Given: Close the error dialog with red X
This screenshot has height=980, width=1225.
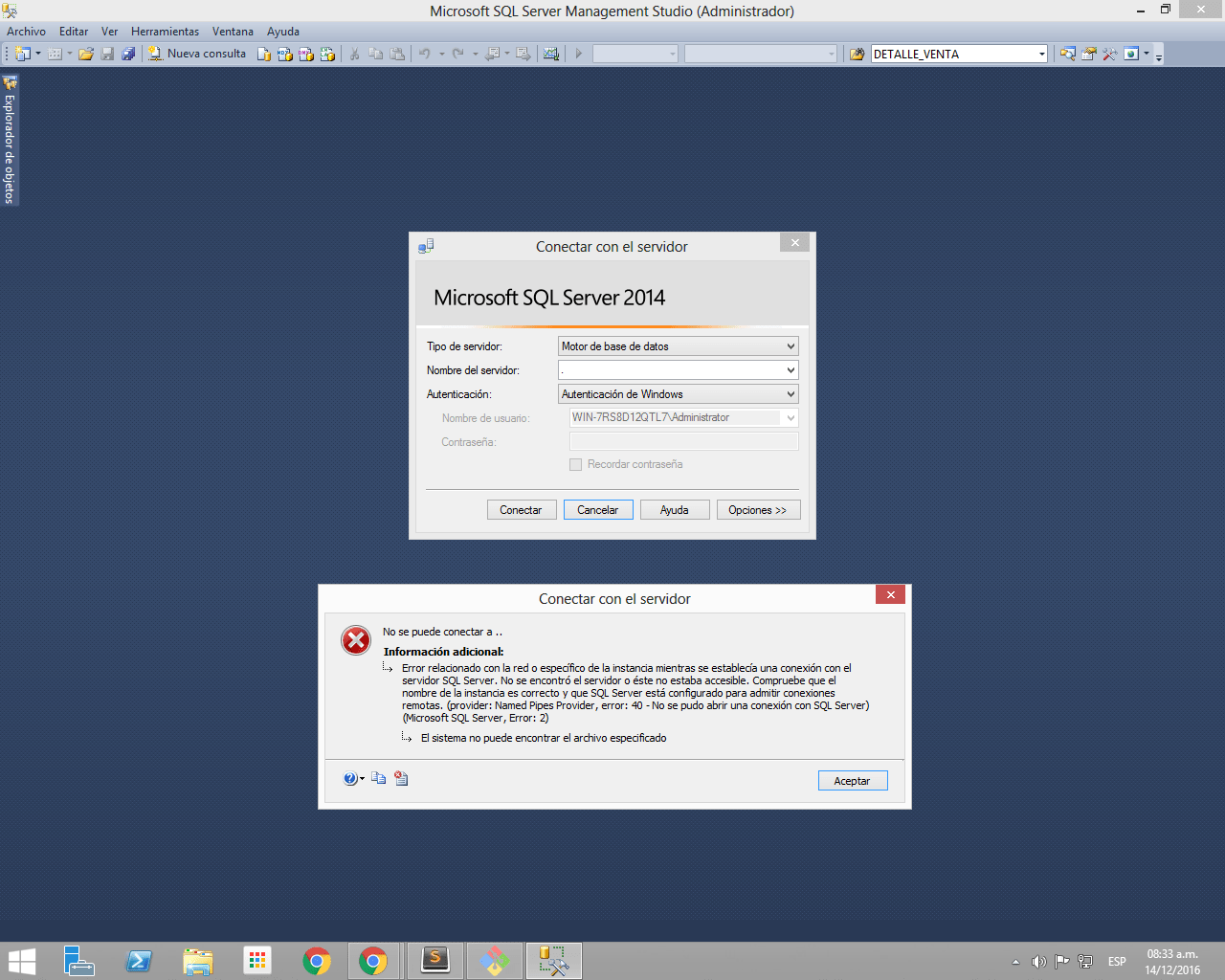Looking at the screenshot, I should coord(890,595).
